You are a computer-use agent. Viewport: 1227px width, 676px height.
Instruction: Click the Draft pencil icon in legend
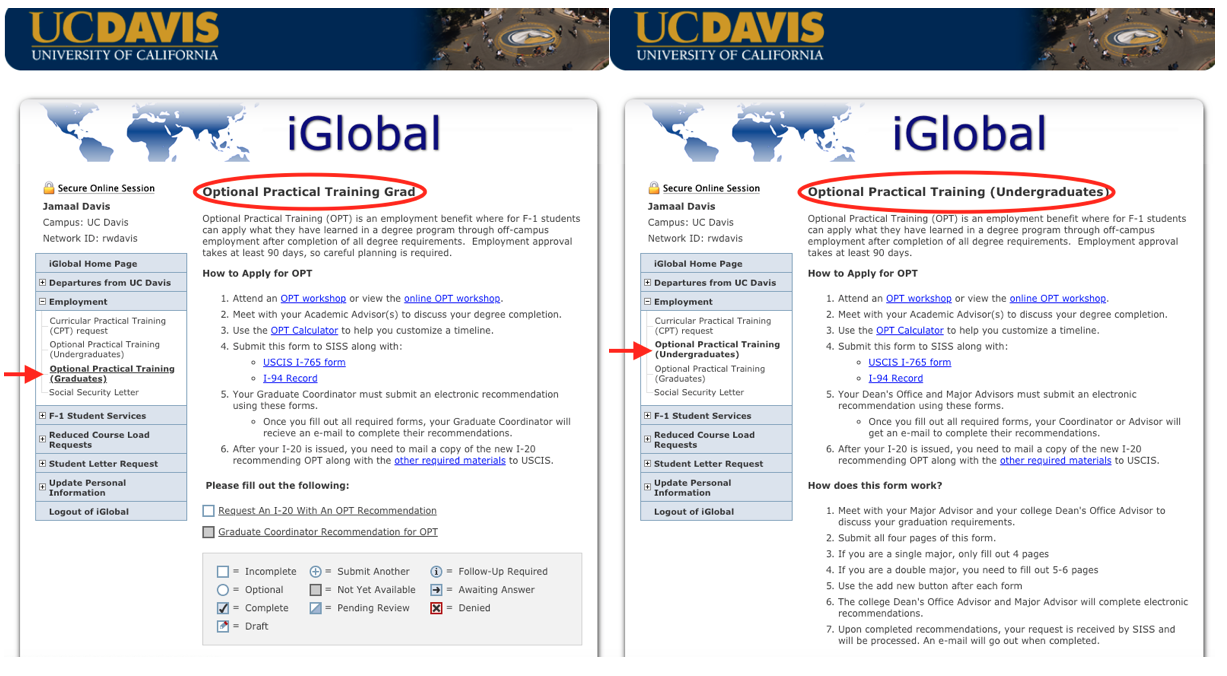(223, 626)
